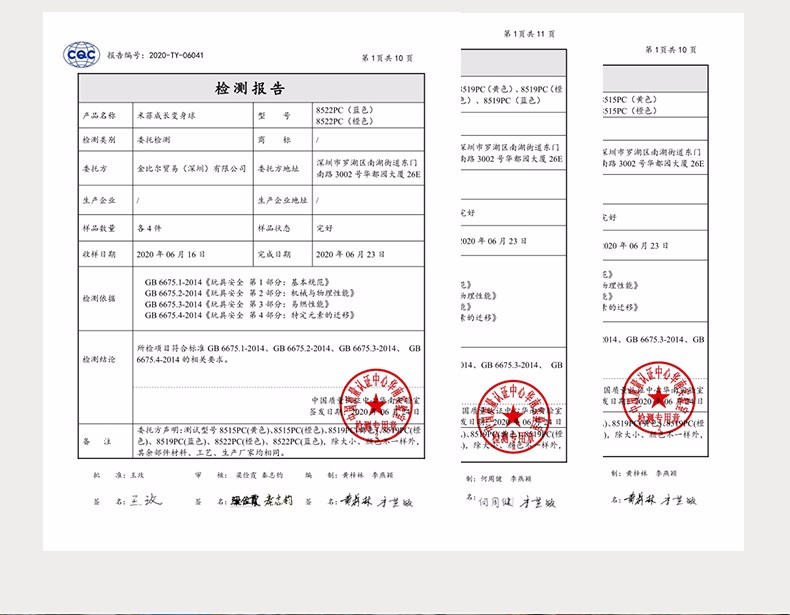
Task: Select receipt date 2020年06月16日
Action: click(x=171, y=254)
